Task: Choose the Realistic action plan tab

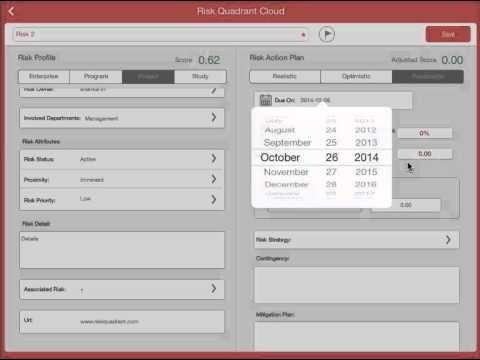Action: (x=285, y=76)
